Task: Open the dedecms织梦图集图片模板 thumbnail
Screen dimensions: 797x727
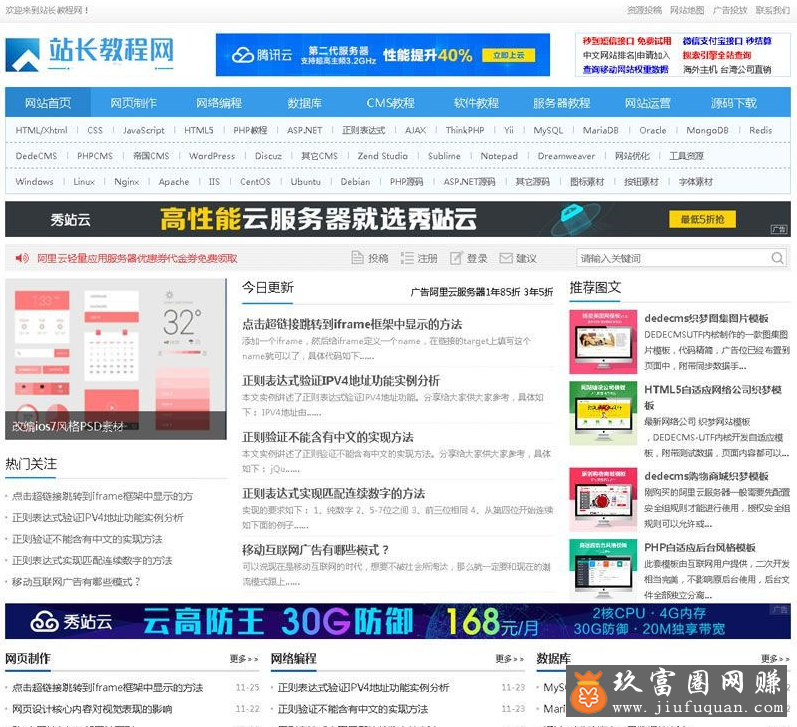Action: [x=603, y=342]
